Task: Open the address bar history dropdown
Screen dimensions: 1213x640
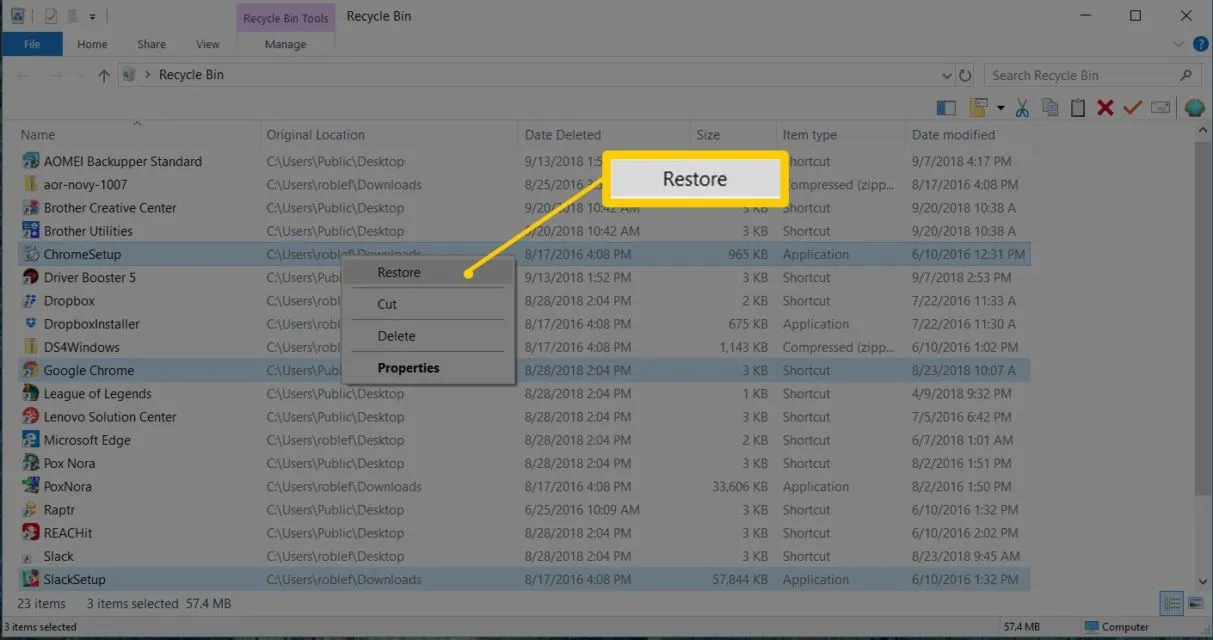Action: (947, 75)
